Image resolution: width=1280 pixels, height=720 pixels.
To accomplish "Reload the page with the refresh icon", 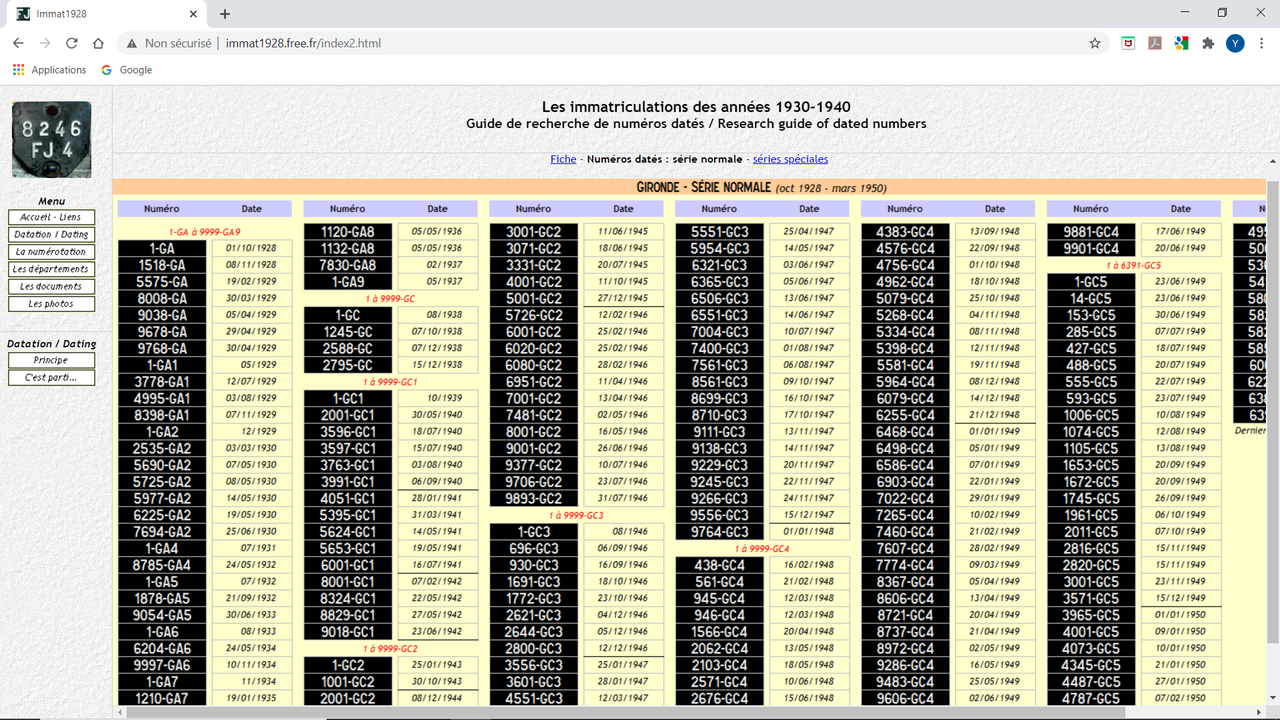I will click(71, 43).
